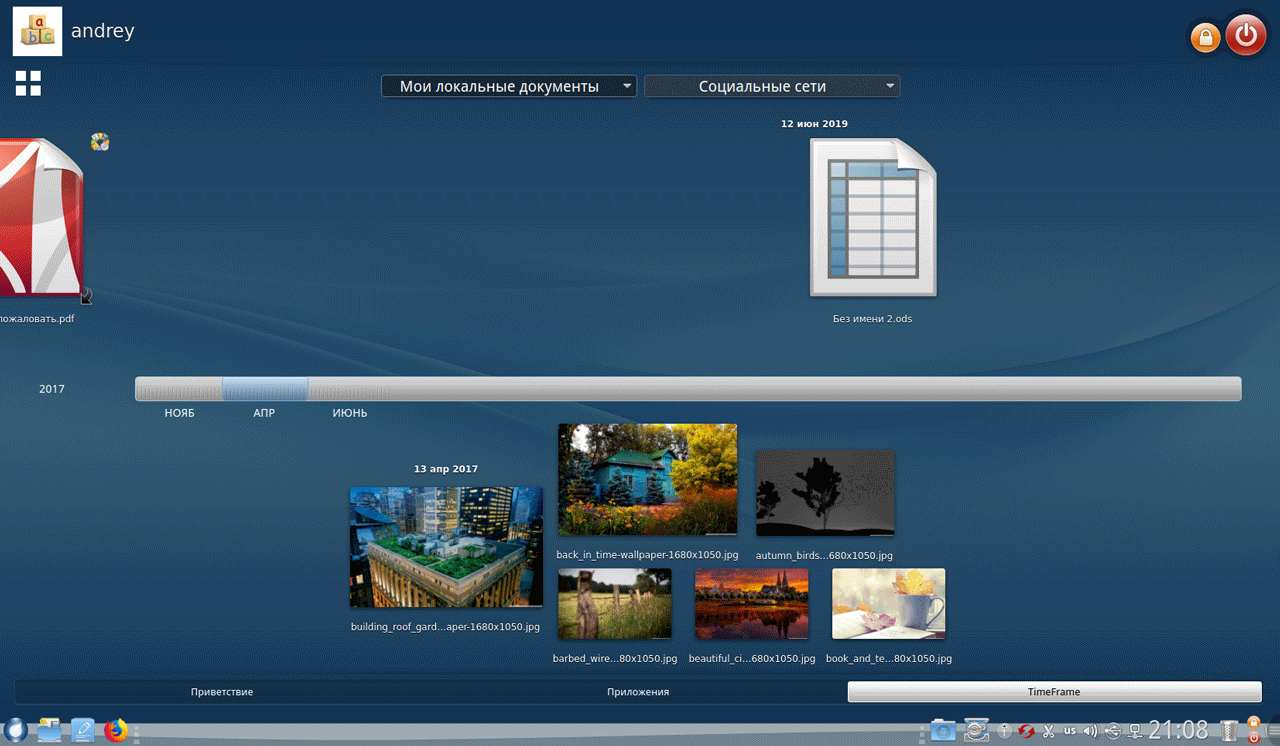Select the ИЮНЬ month label on timeline
Image resolution: width=1280 pixels, height=746 pixels.
pos(350,413)
